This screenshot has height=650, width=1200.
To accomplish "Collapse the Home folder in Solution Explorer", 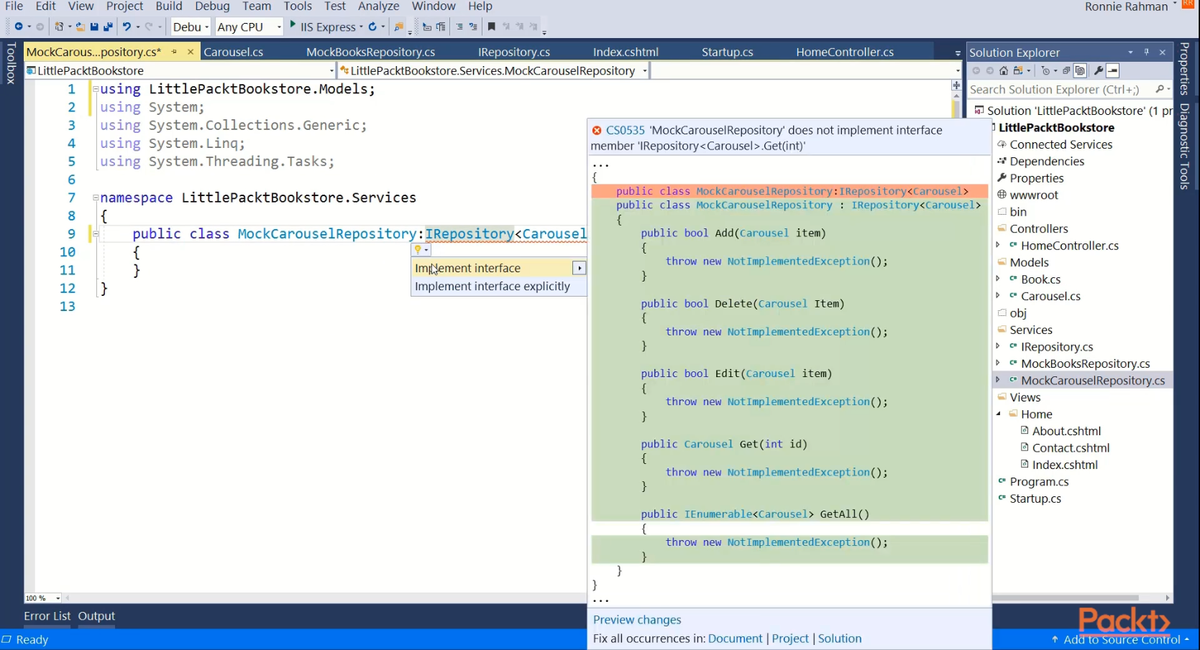I will click(x=998, y=414).
